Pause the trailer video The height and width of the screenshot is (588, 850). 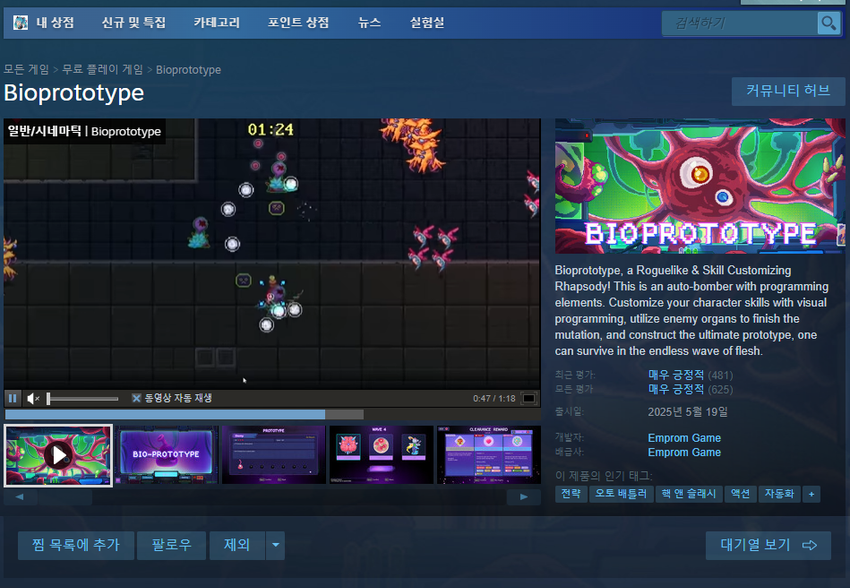(x=12, y=398)
